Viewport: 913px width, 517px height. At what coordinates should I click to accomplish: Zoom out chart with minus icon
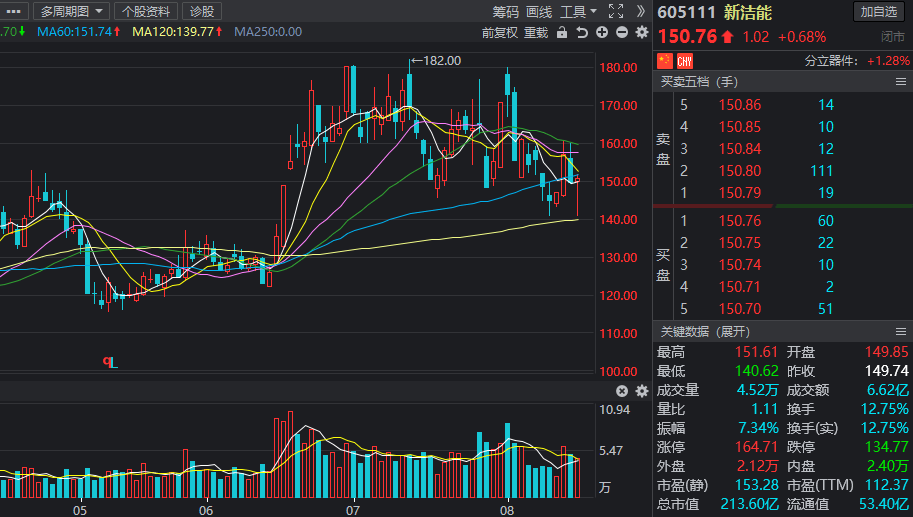point(622,33)
